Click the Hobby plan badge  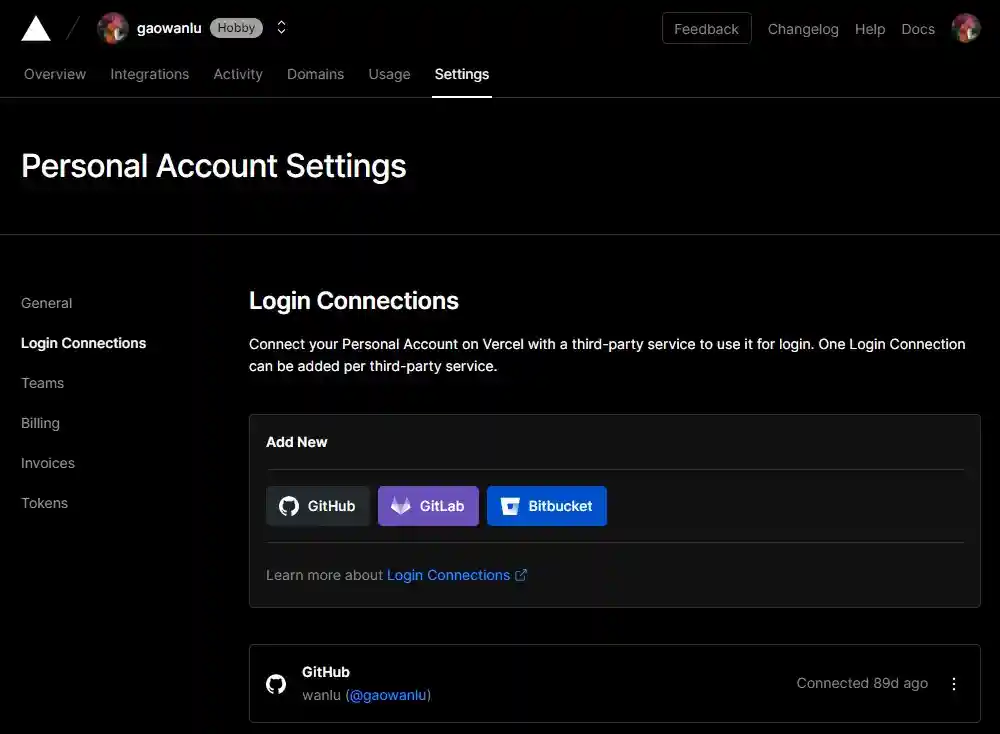point(236,28)
